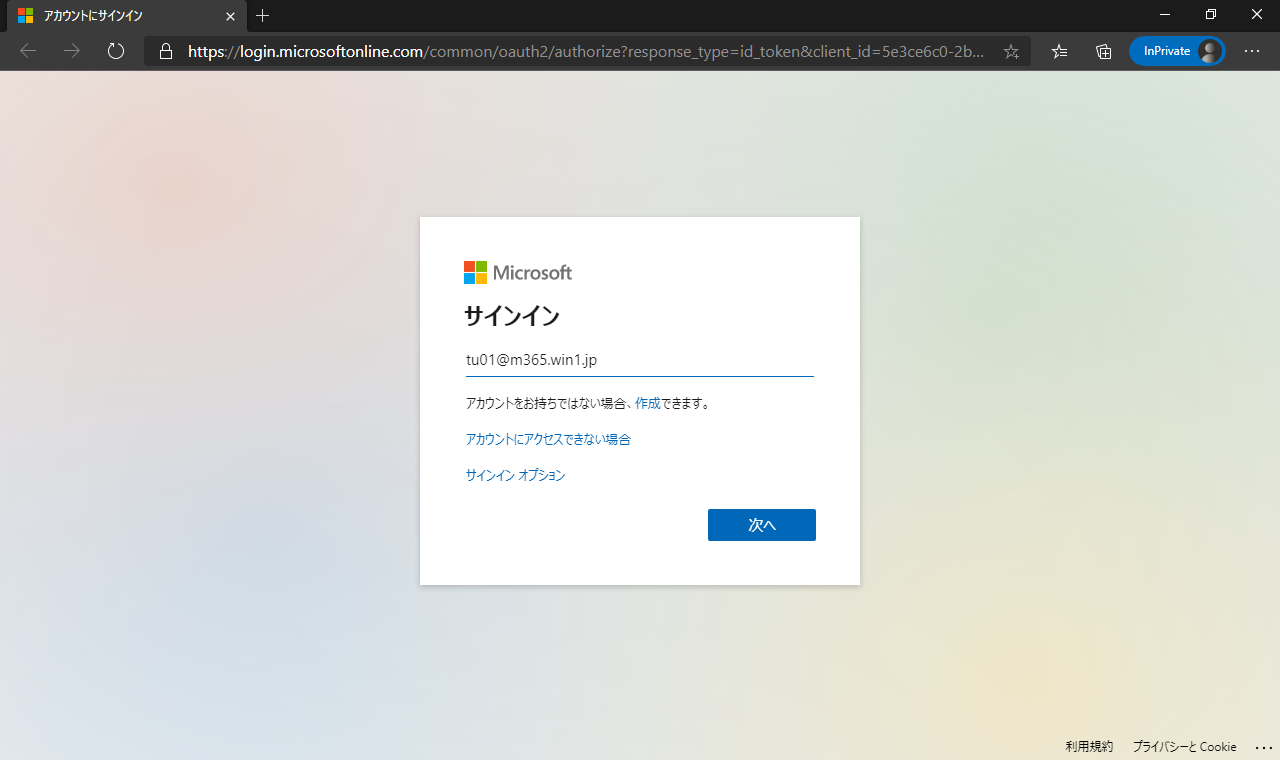
Task: Open the Favorites list panel
Action: [1060, 51]
